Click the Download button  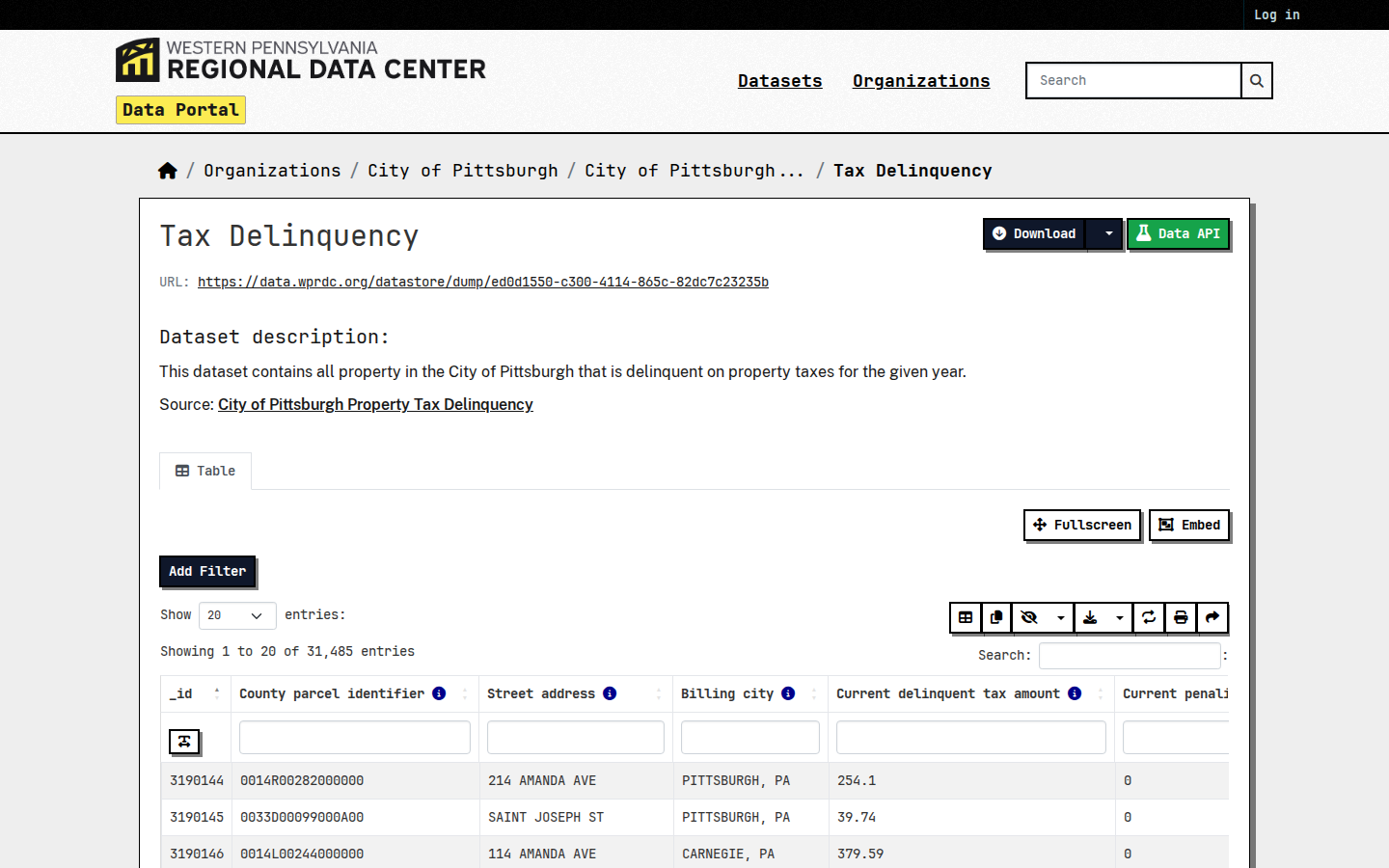(x=1034, y=233)
